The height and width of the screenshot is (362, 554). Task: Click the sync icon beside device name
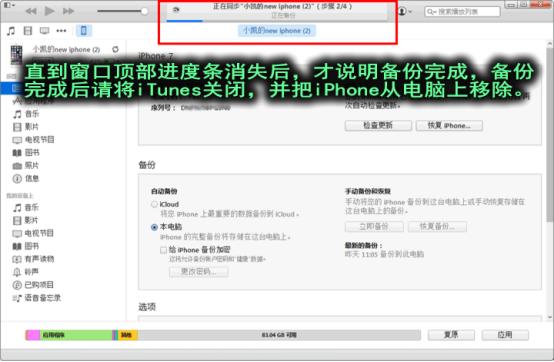[x=115, y=49]
